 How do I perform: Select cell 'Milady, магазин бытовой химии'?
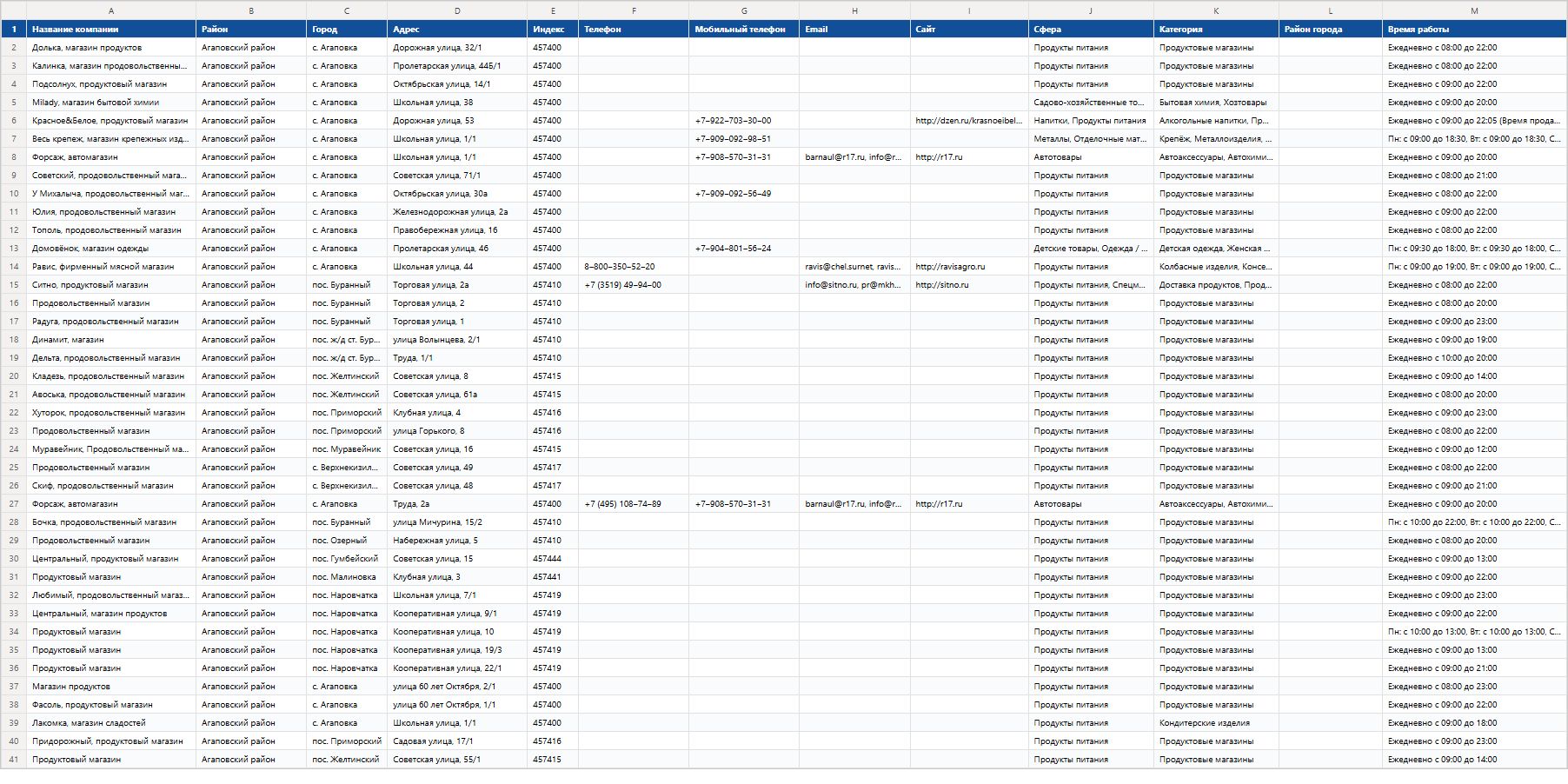click(111, 103)
